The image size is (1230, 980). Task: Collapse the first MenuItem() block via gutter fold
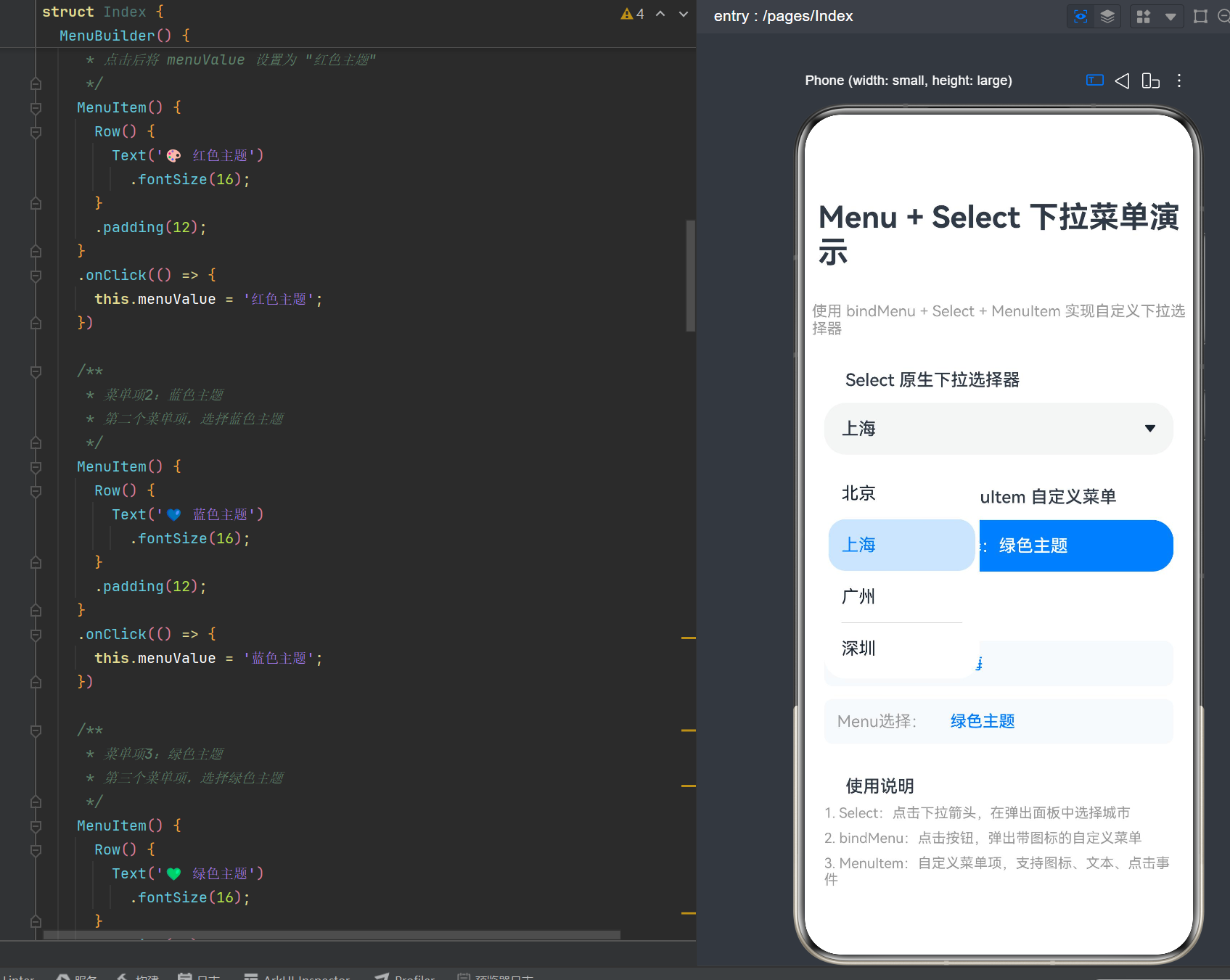click(x=36, y=108)
